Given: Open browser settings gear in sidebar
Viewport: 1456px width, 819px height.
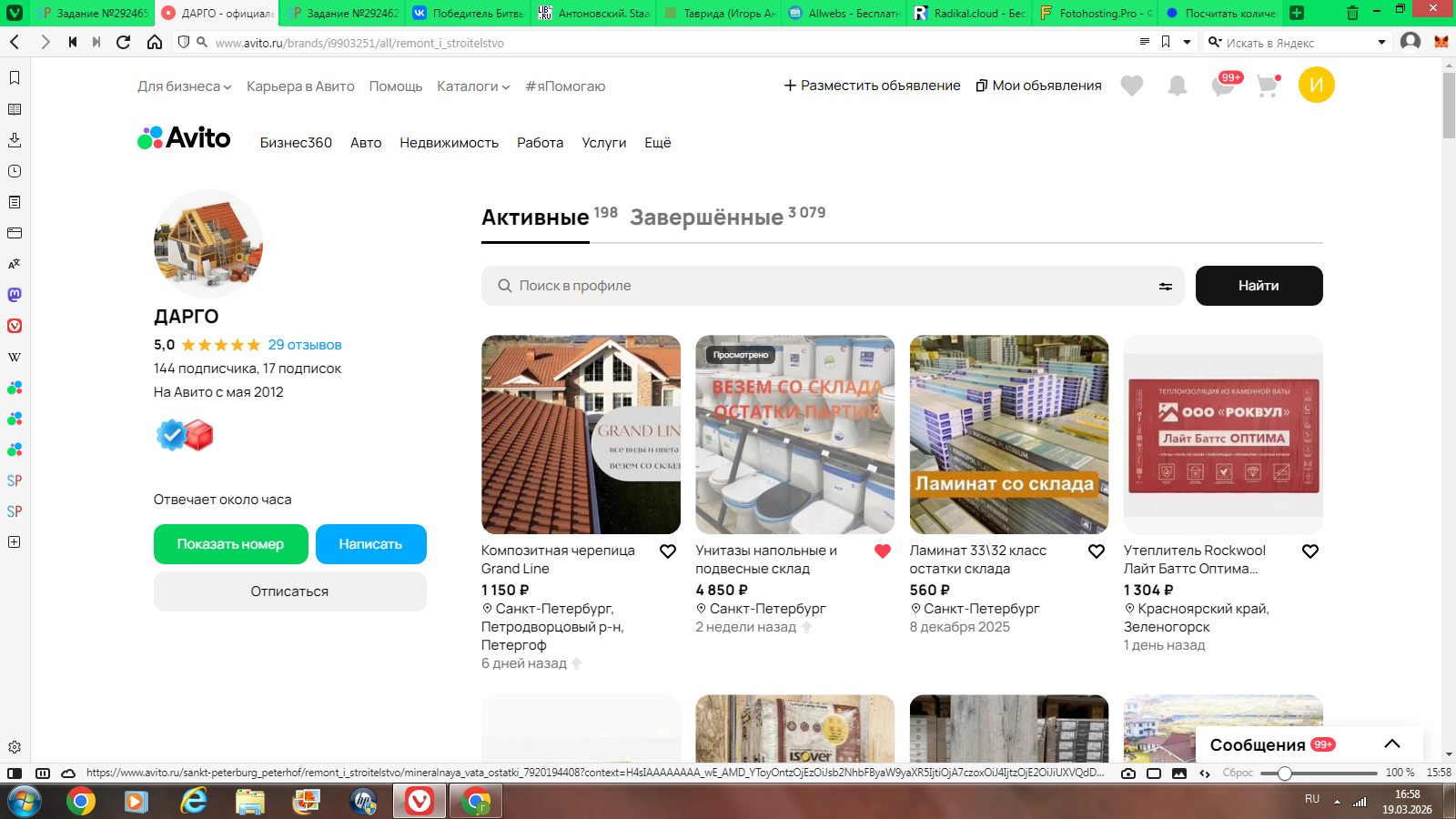Looking at the screenshot, I should pos(15,747).
